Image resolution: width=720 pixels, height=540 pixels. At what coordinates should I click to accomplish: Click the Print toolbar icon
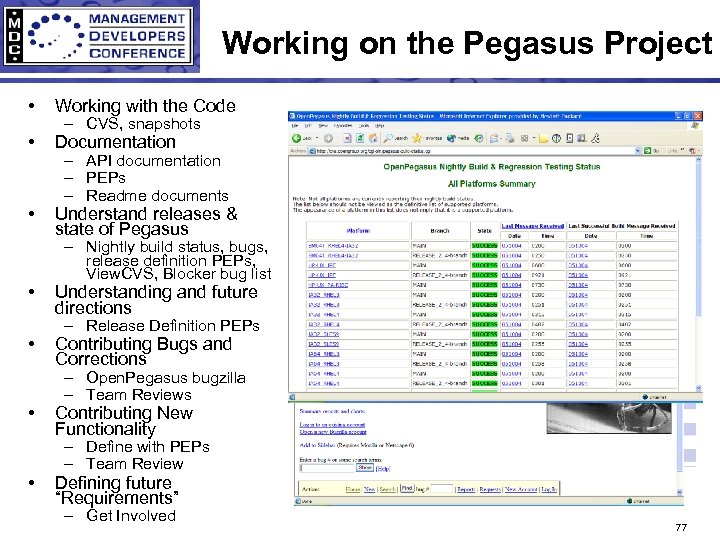click(x=510, y=138)
